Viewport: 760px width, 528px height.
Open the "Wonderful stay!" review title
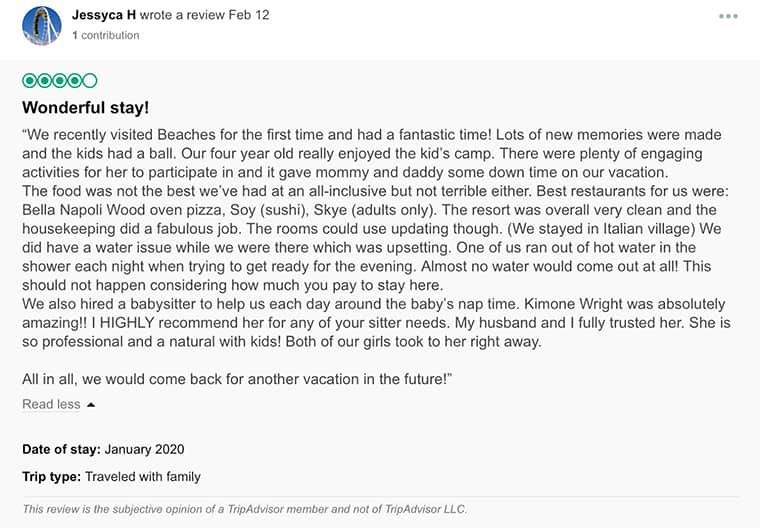pos(85,107)
